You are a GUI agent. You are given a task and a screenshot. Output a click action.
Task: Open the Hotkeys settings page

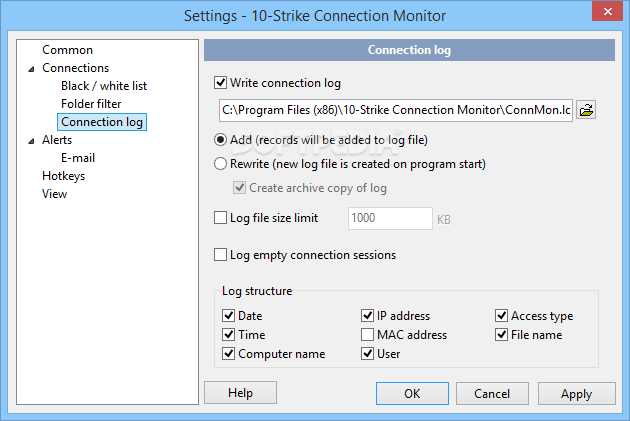click(x=63, y=176)
